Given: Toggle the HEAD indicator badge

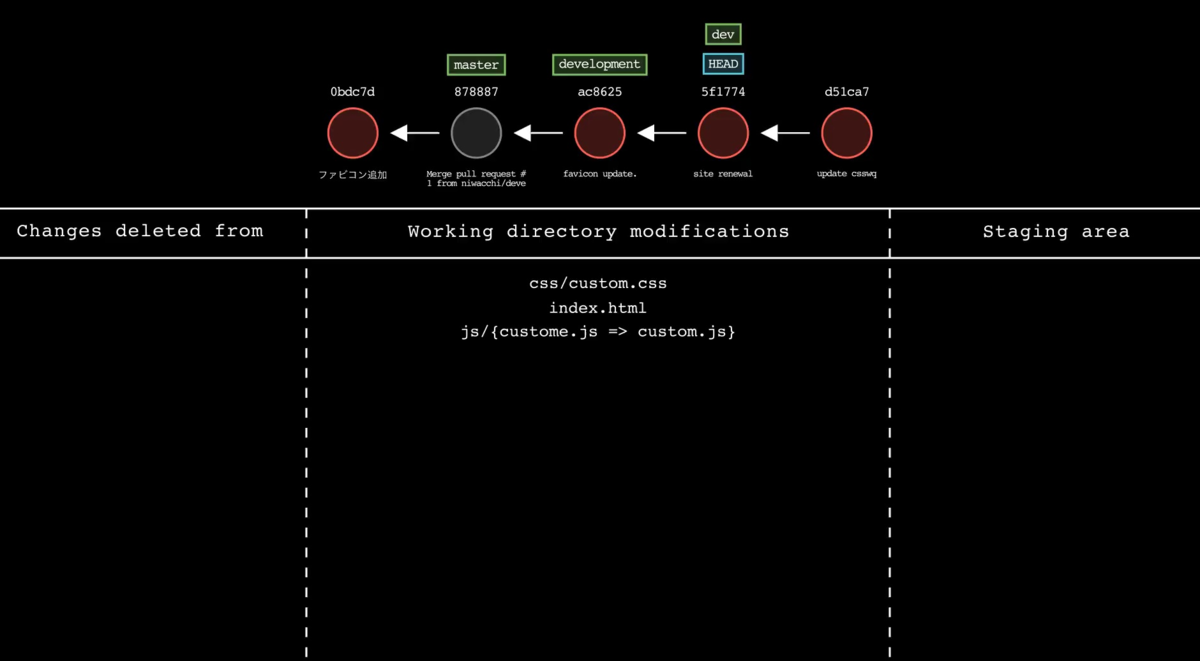Looking at the screenshot, I should 722,63.
